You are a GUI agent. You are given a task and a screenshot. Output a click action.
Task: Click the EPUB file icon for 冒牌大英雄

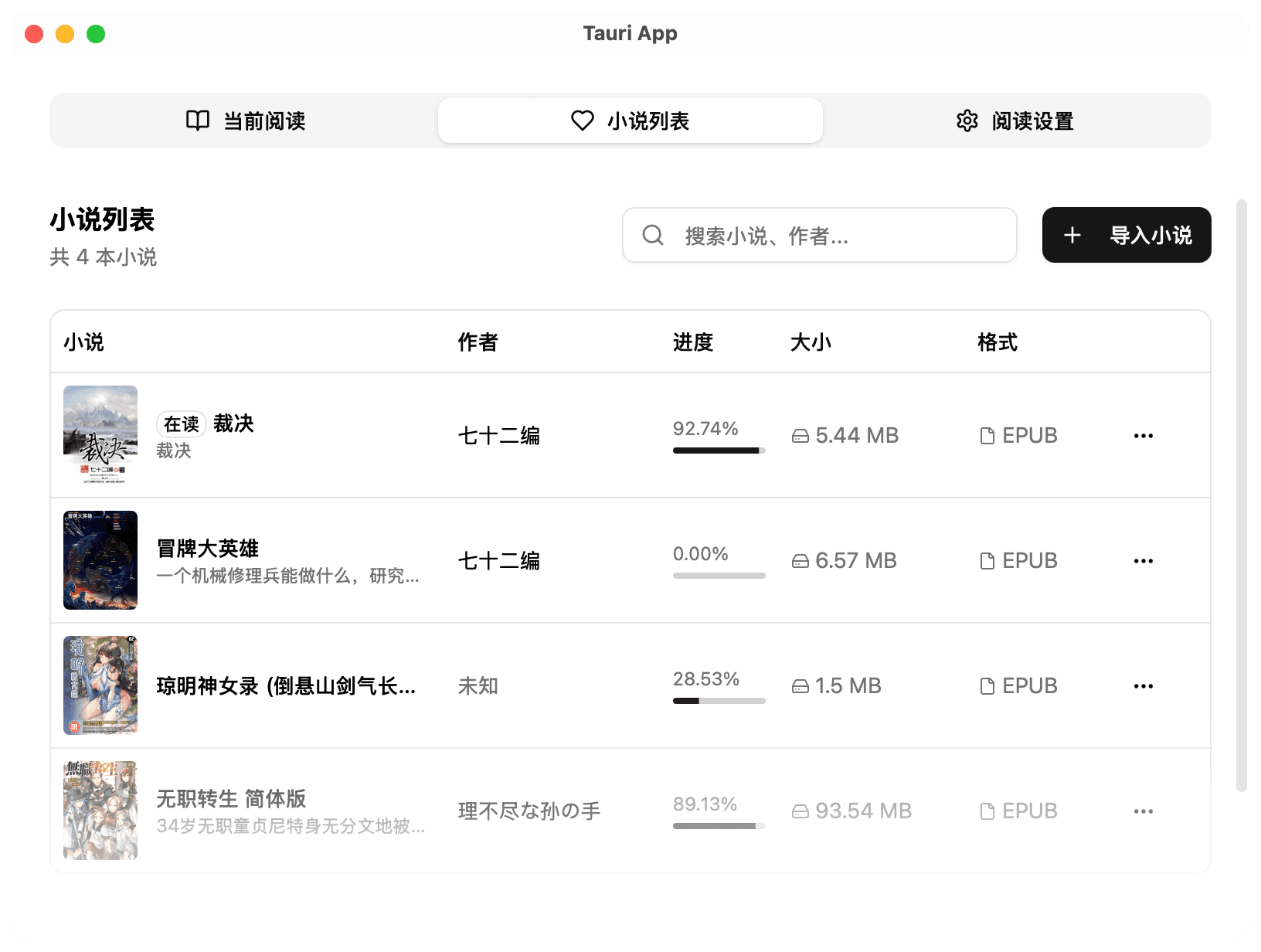[987, 560]
